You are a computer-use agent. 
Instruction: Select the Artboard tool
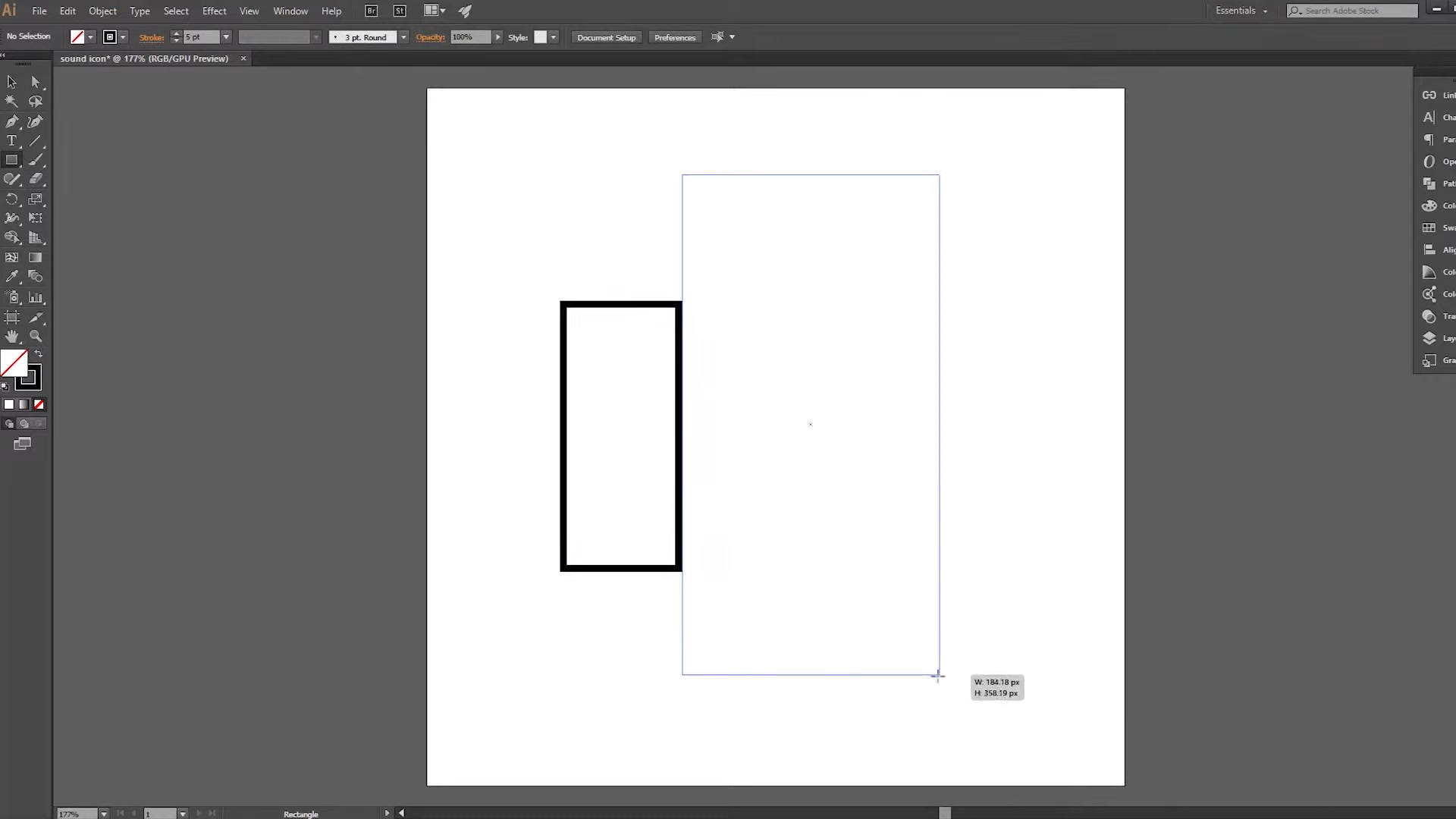[x=12, y=318]
